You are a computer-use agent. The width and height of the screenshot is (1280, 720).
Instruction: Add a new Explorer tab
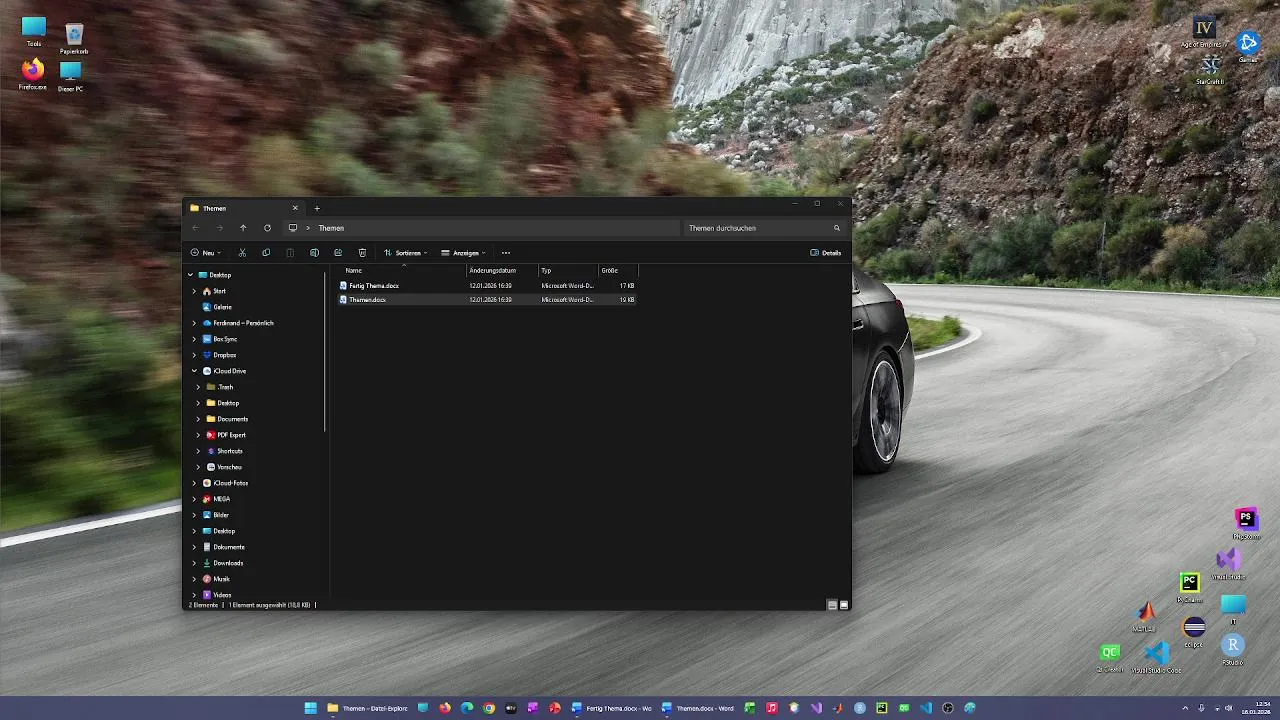[x=317, y=208]
